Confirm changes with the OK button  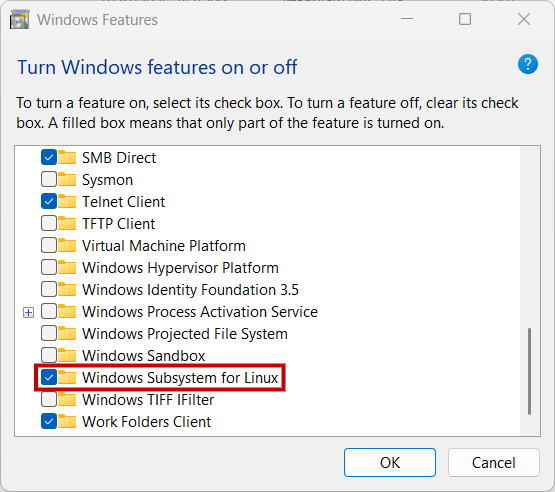tap(390, 463)
